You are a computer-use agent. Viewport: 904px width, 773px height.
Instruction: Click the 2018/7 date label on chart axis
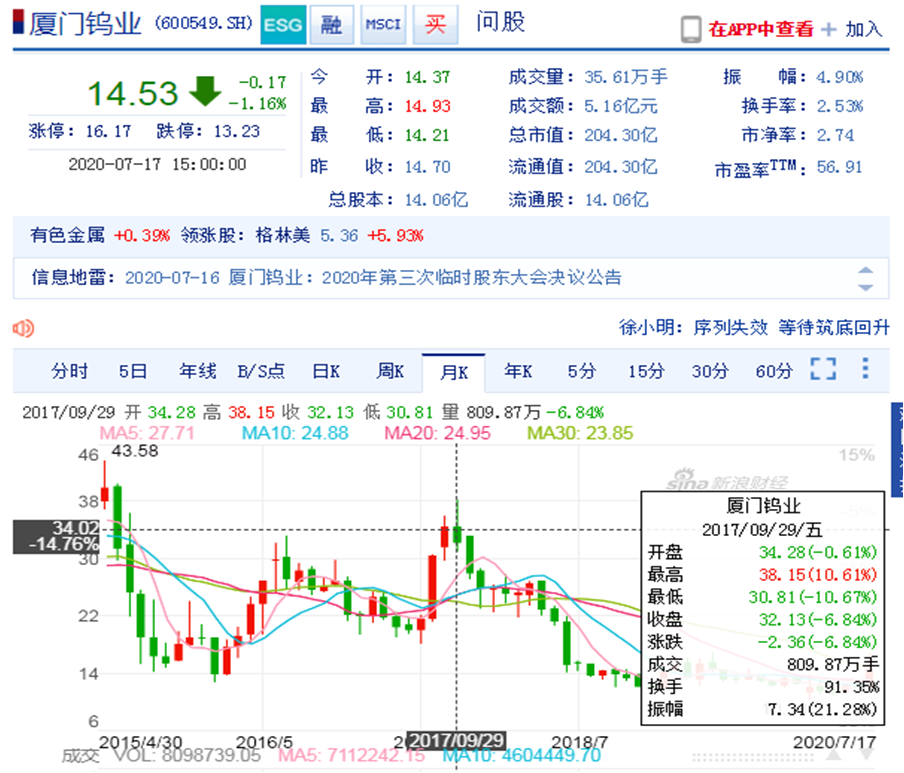pyautogui.click(x=579, y=742)
